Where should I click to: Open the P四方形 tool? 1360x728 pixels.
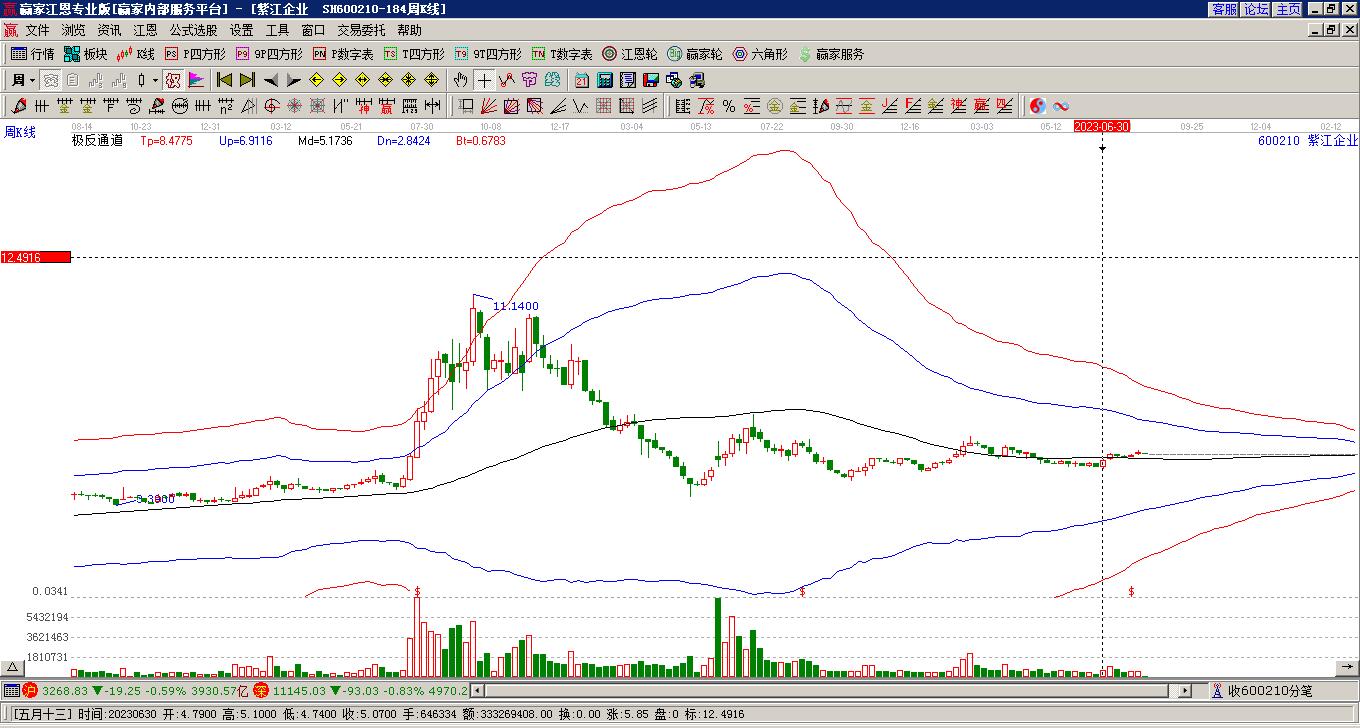tap(195, 54)
